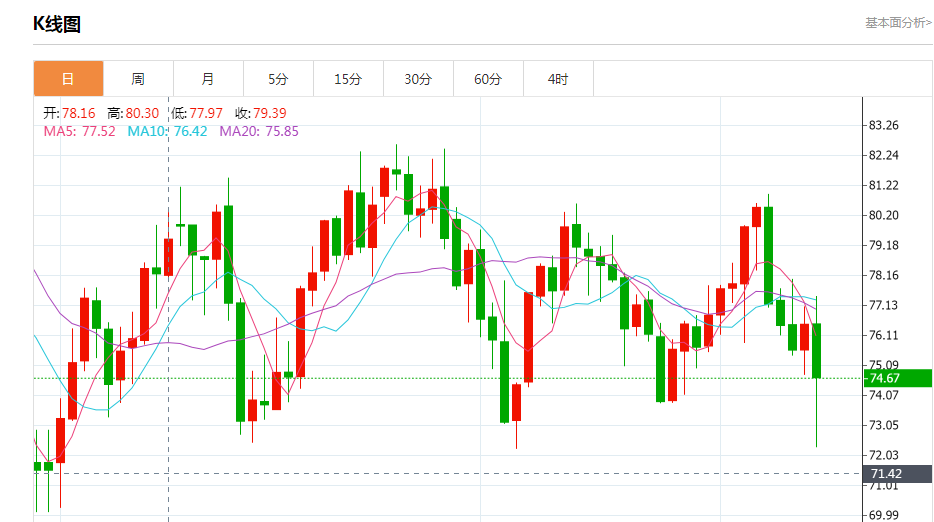Image resolution: width=934 pixels, height=522 pixels.
Task: Select the 日 daily chart tab
Action: (x=68, y=79)
